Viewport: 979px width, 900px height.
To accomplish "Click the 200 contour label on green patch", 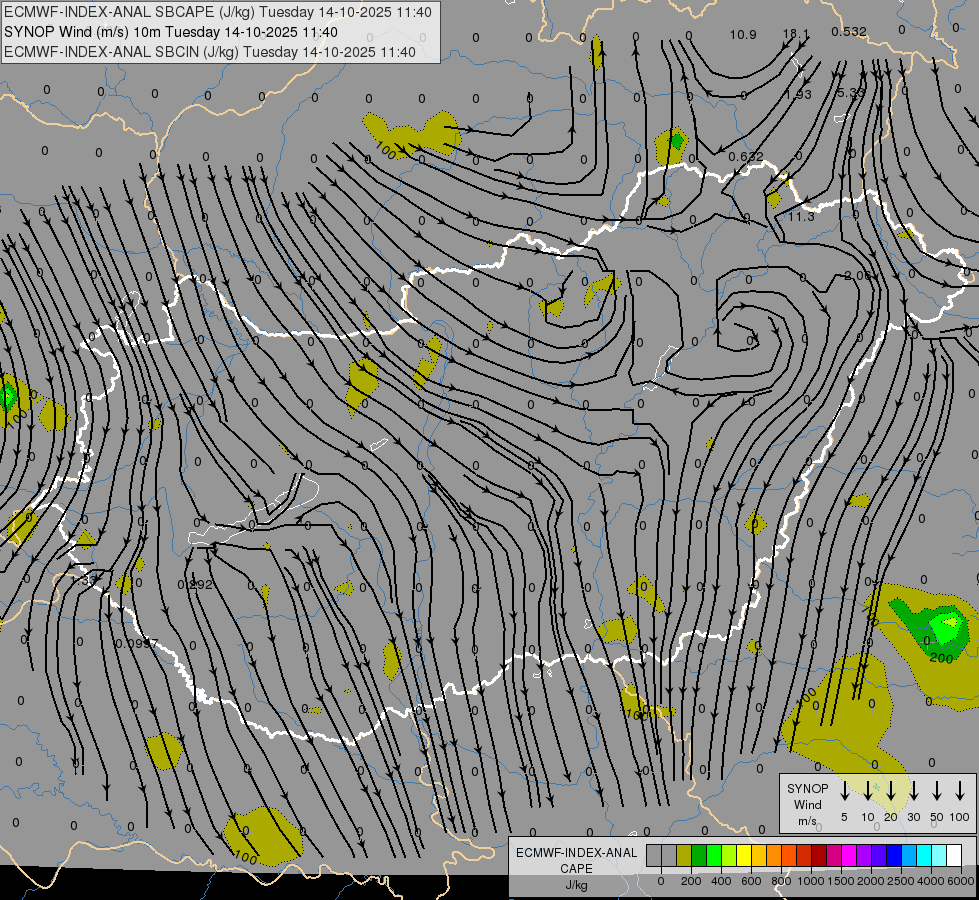I will [942, 658].
